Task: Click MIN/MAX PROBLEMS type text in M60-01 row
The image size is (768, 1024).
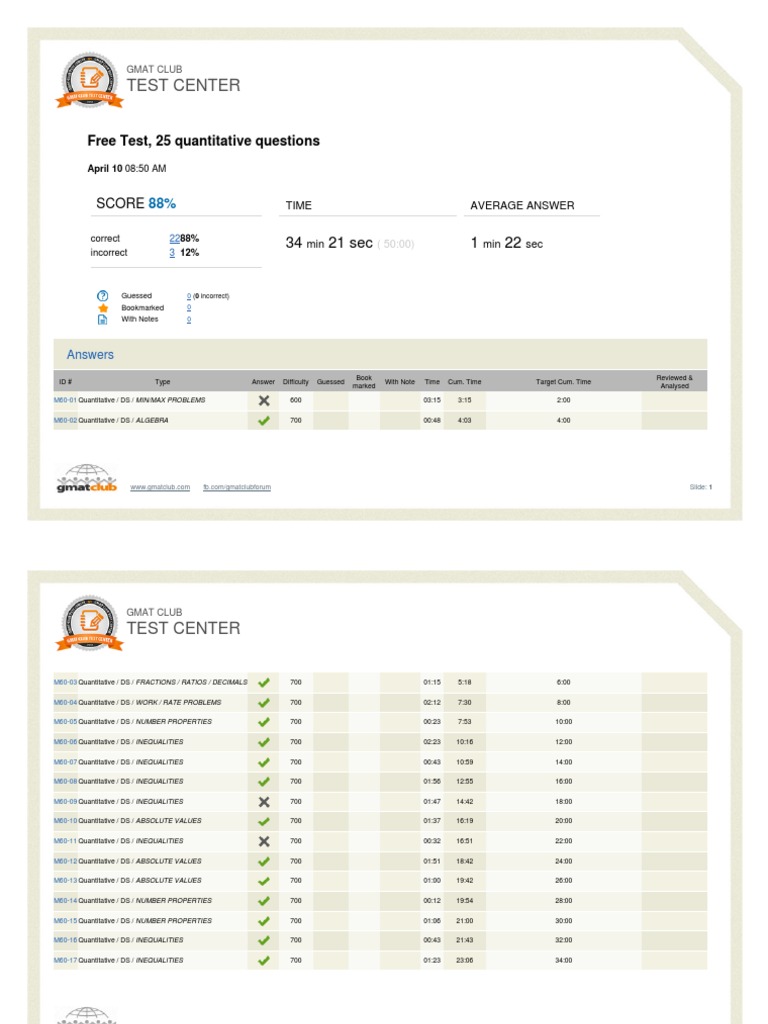Action: pyautogui.click(x=170, y=400)
